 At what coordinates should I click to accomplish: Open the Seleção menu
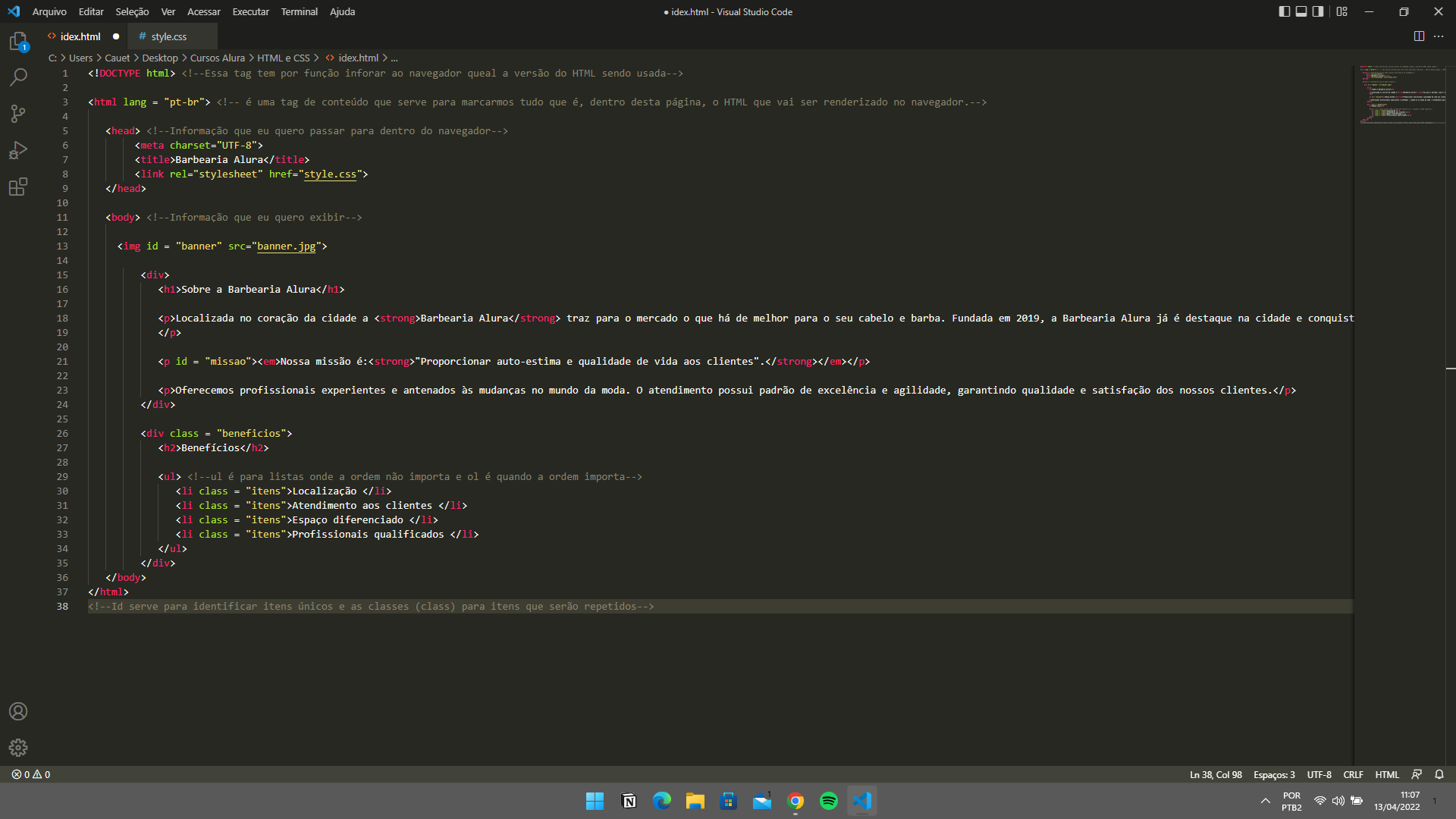(x=132, y=11)
